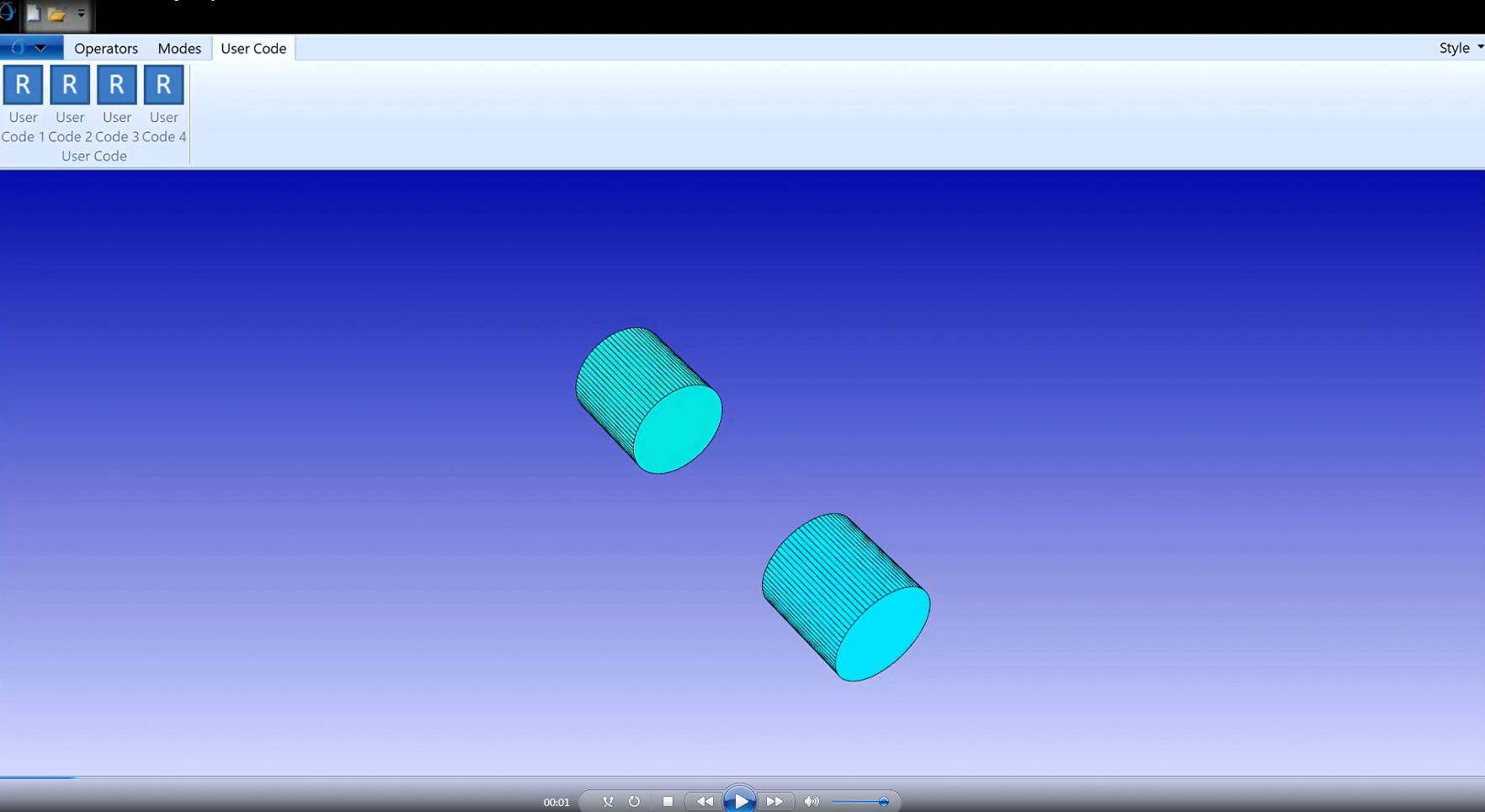Open the blue application menu button
The image size is (1485, 812).
[x=31, y=48]
